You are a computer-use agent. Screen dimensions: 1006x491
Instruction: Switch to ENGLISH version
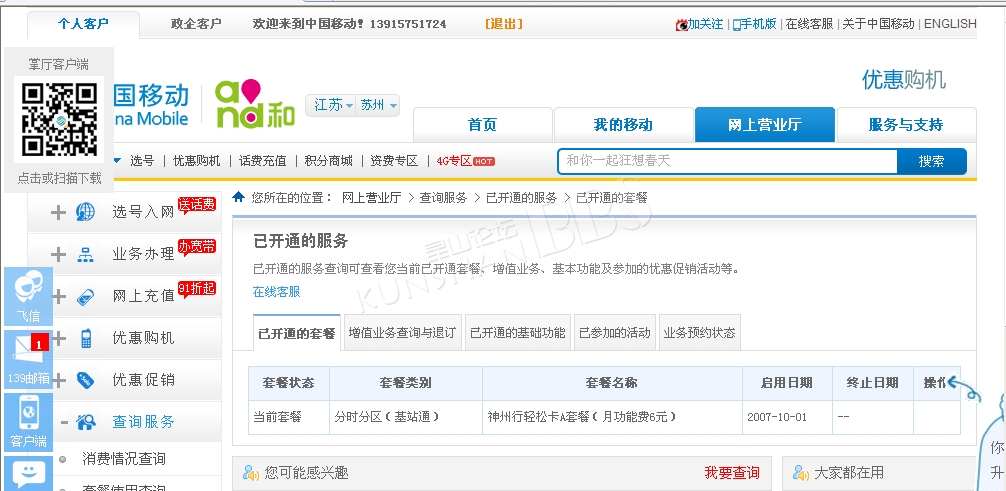click(x=950, y=24)
